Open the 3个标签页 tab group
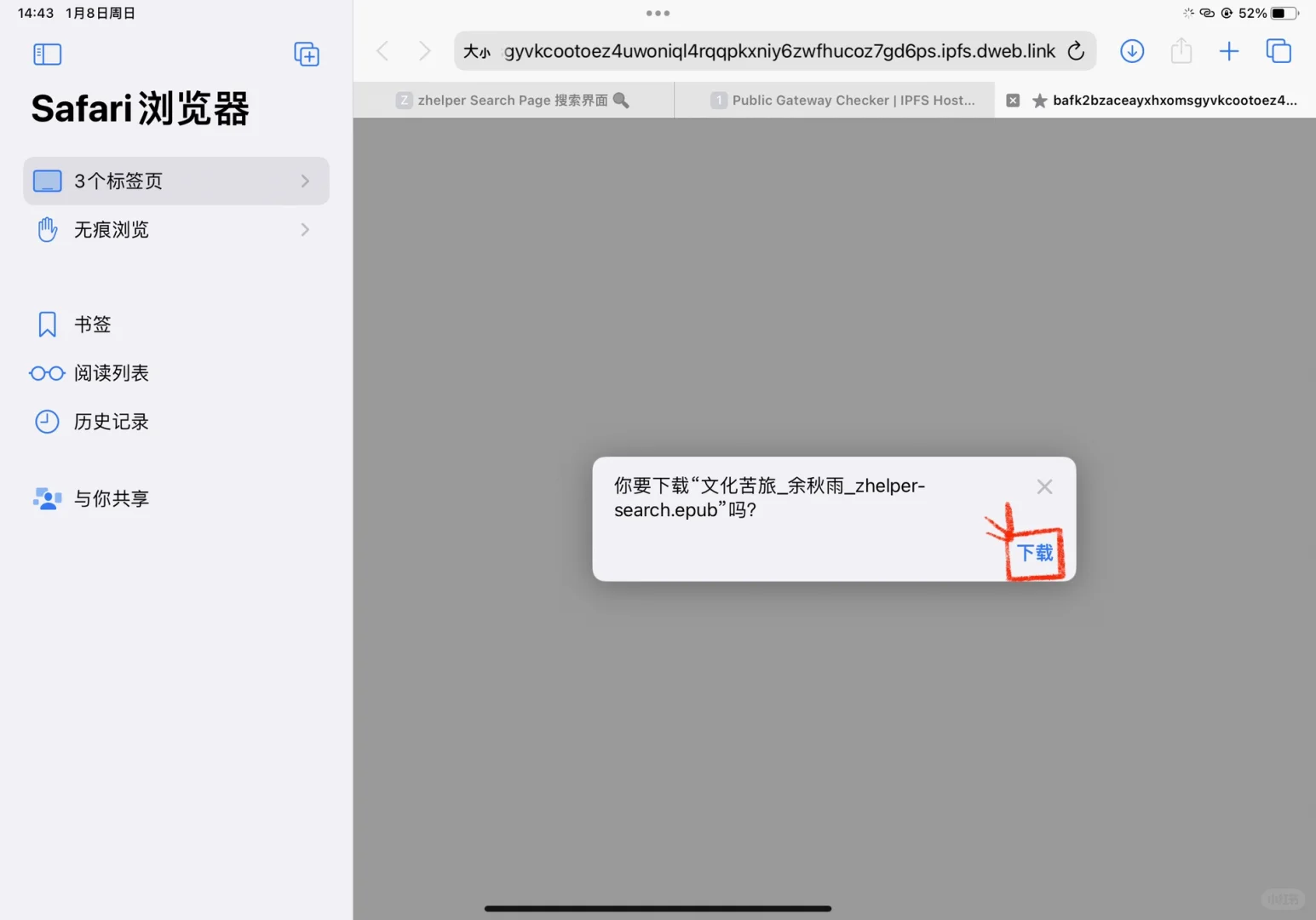Viewport: 1316px width, 920px height. click(176, 181)
